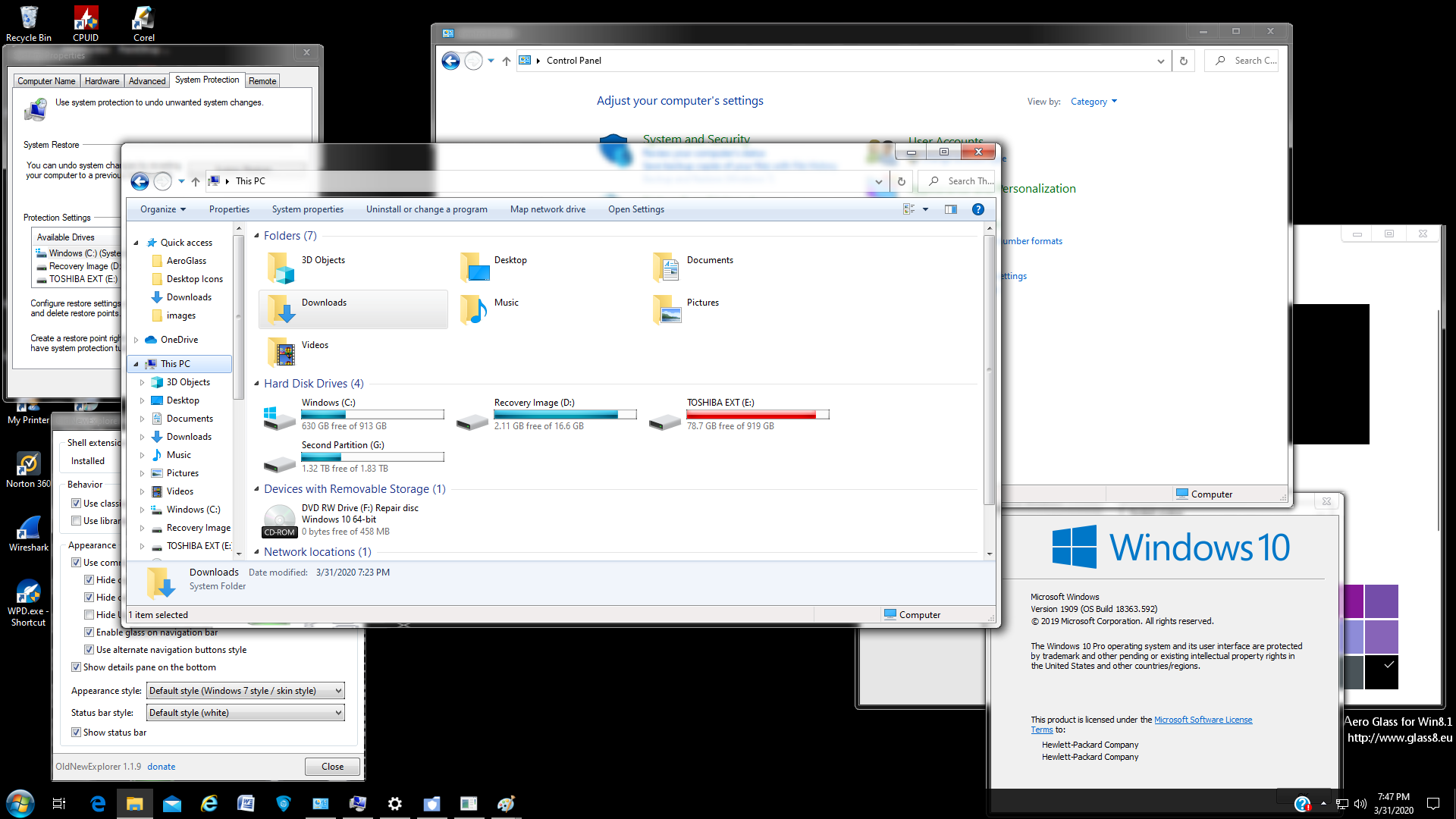This screenshot has width=1456, height=819.
Task: Open the 3D Objects folder icon
Action: coord(281,267)
